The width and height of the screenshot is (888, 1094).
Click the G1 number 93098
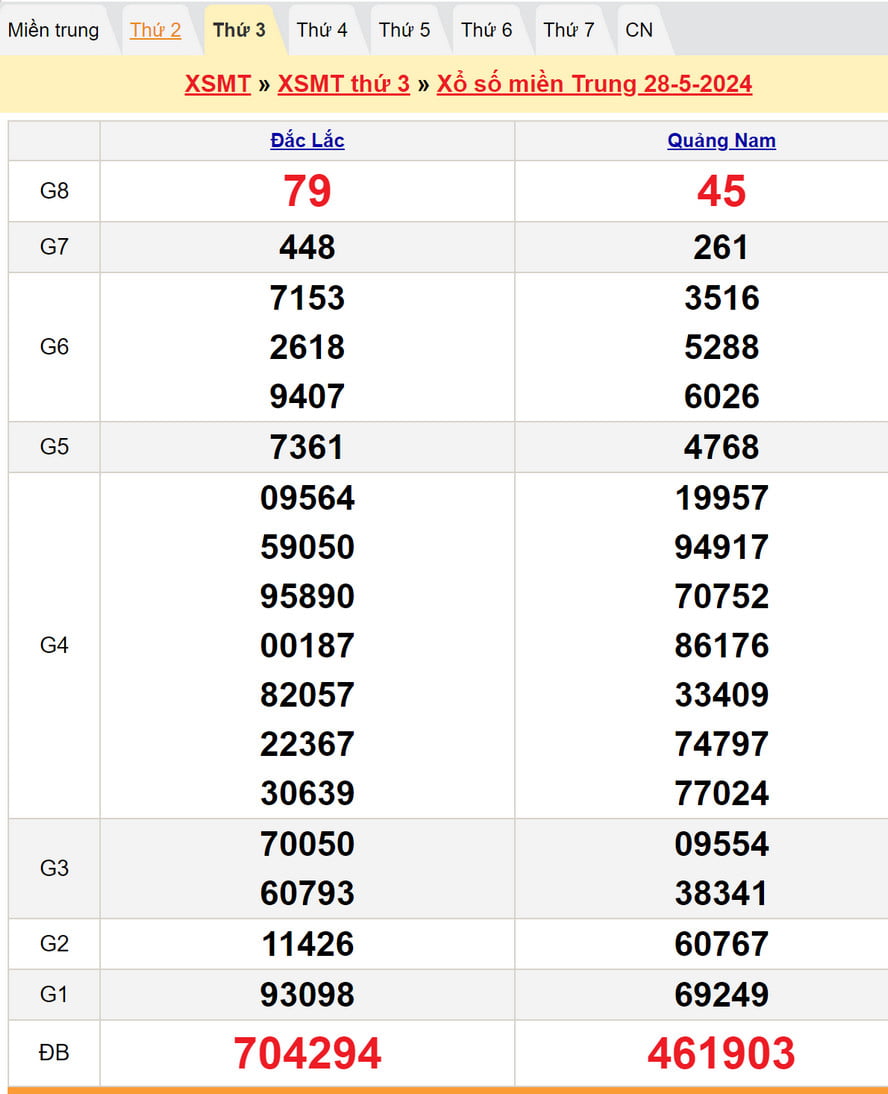click(x=307, y=995)
